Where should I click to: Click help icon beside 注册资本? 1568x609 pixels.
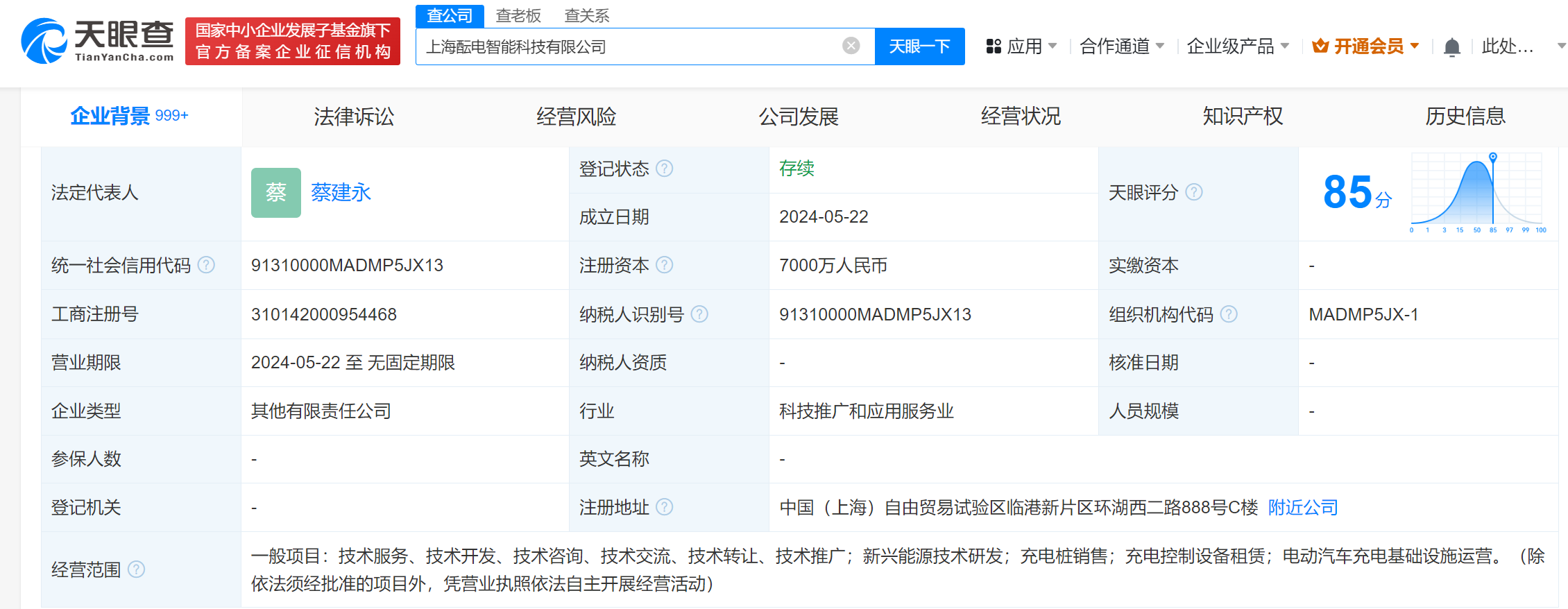tap(664, 265)
